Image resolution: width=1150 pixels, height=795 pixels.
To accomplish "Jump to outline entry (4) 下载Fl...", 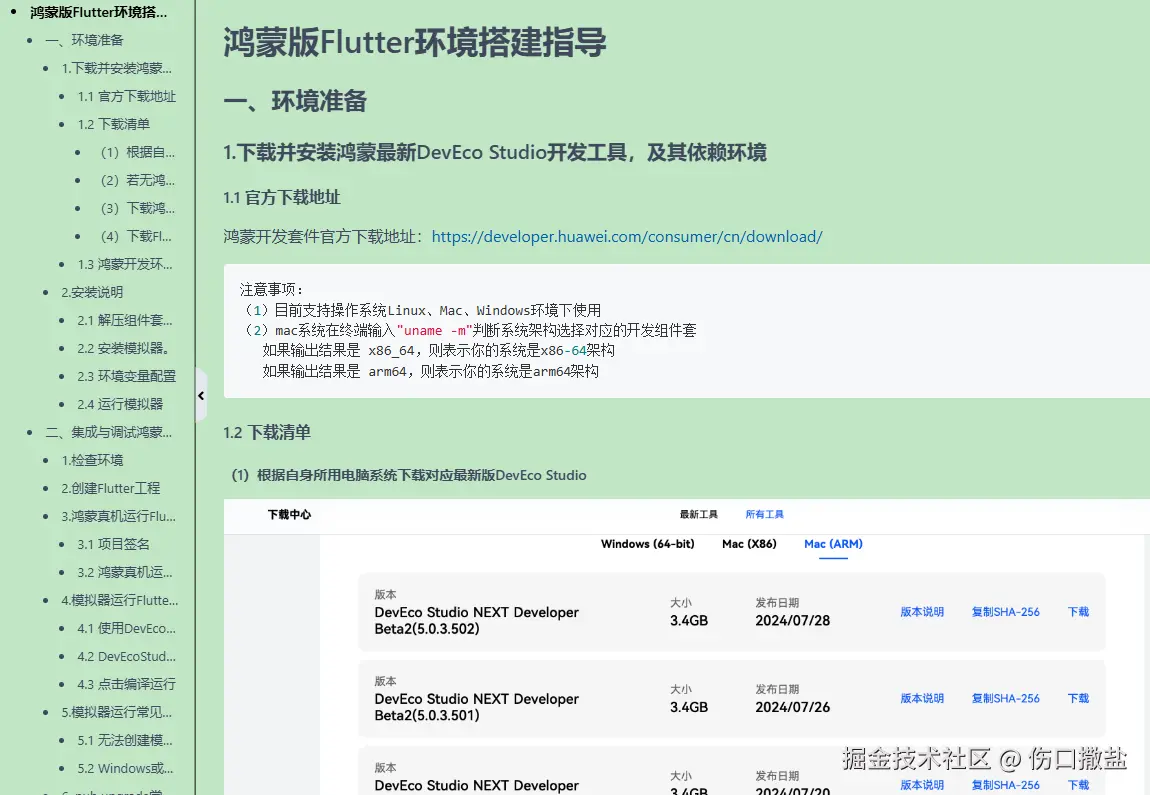I will pos(136,236).
